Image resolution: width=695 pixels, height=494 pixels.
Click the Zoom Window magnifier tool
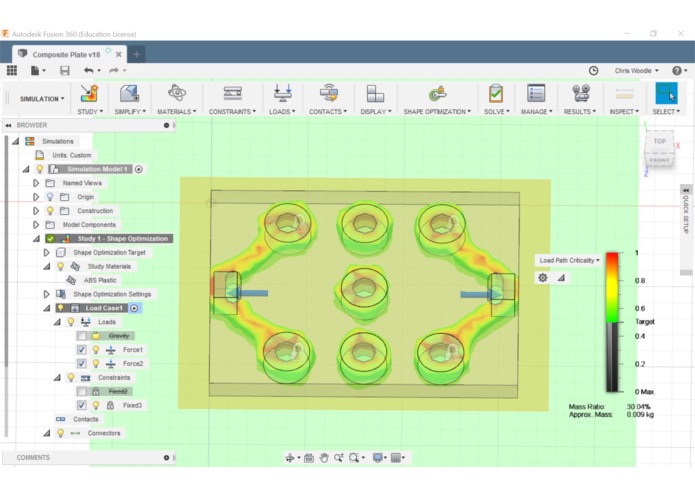point(354,458)
